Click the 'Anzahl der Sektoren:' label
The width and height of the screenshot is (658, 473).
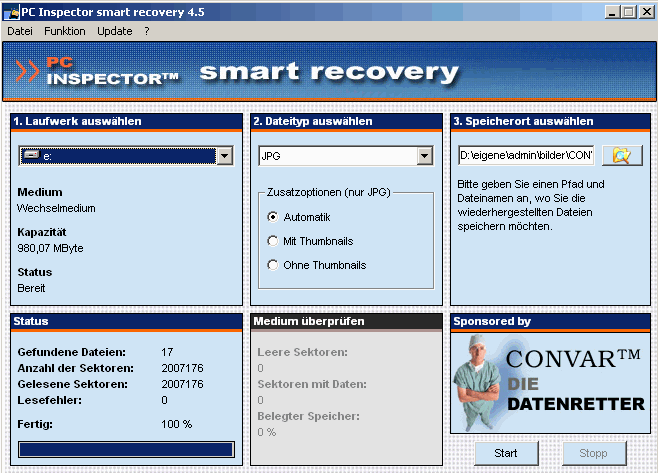(76, 368)
